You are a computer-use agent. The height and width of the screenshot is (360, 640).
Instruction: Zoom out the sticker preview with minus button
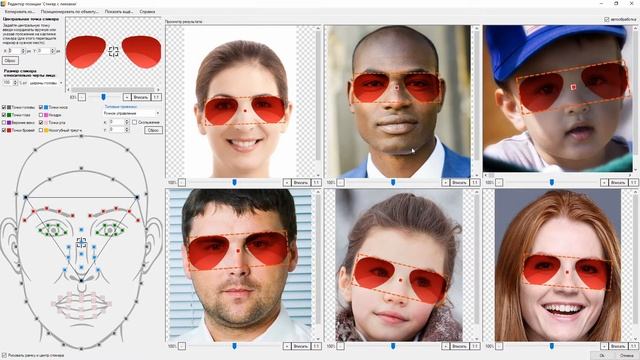[x=82, y=97]
